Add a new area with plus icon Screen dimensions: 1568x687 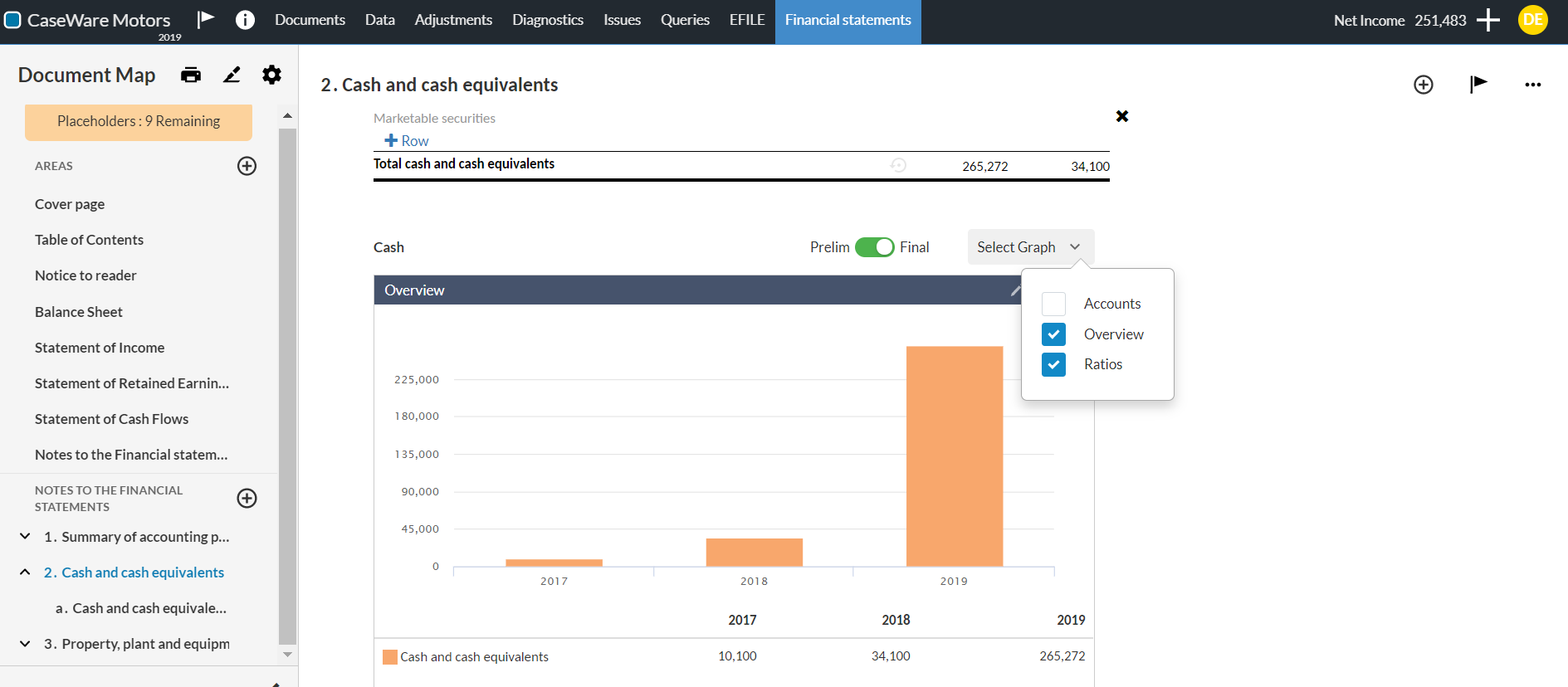(247, 166)
